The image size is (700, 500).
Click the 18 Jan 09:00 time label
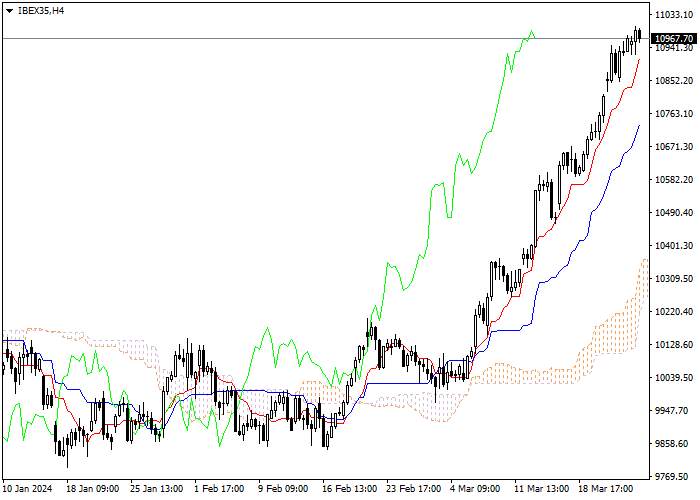pyautogui.click(x=93, y=489)
